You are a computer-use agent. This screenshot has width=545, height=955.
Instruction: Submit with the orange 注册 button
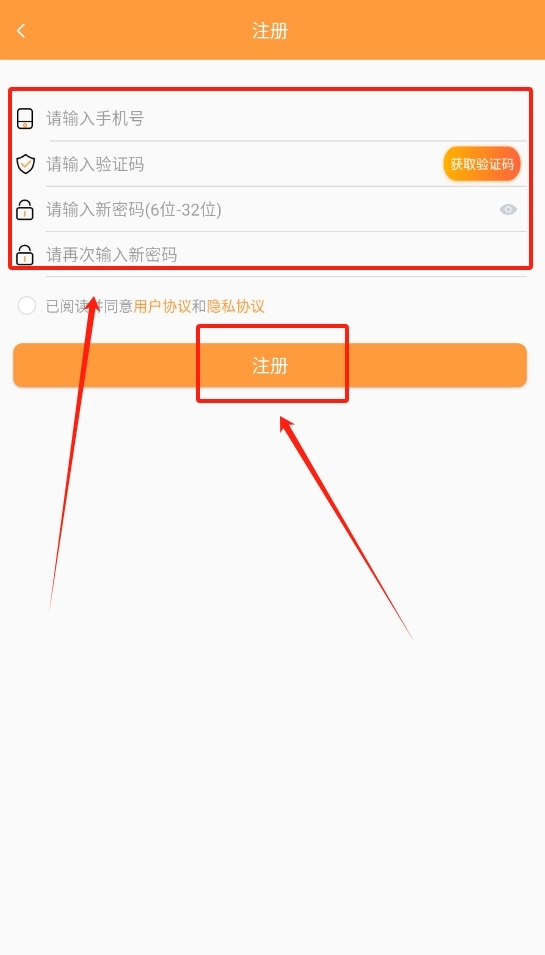(x=270, y=365)
